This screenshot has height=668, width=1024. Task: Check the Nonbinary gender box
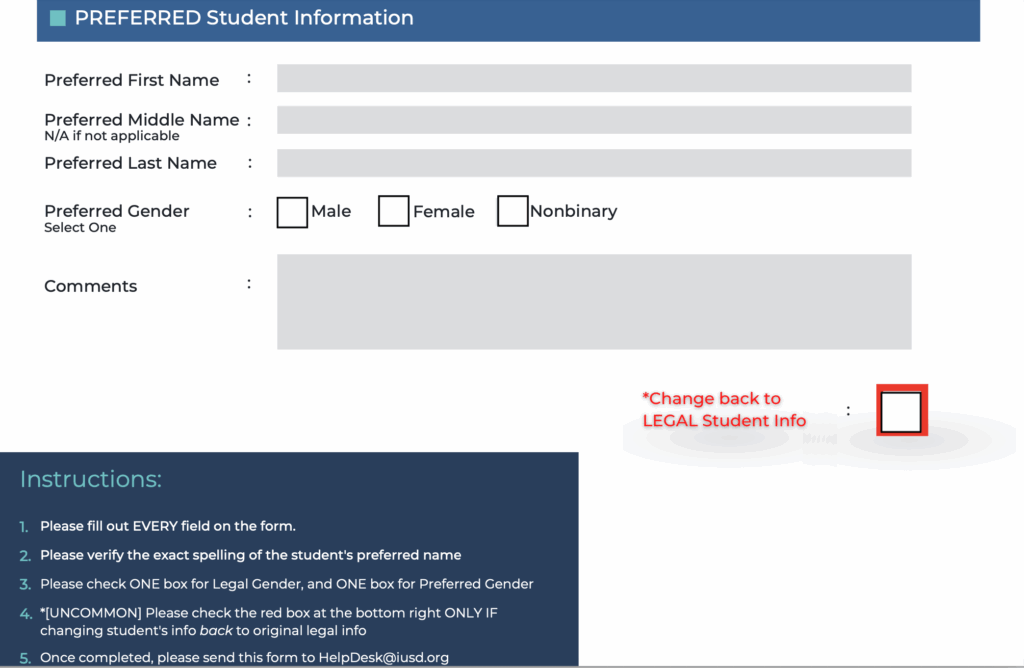(x=512, y=212)
